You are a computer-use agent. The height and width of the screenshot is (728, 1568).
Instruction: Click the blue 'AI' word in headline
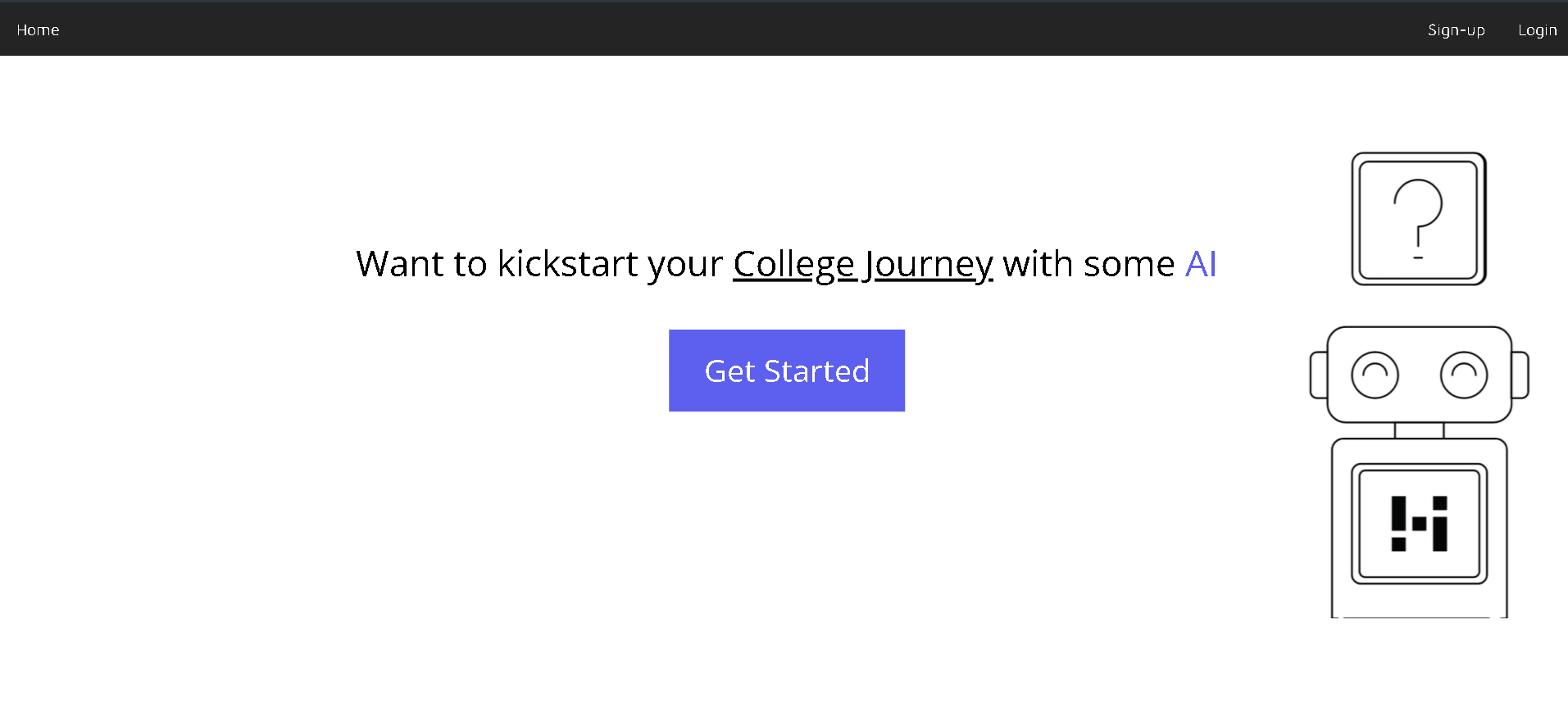coord(1201,264)
